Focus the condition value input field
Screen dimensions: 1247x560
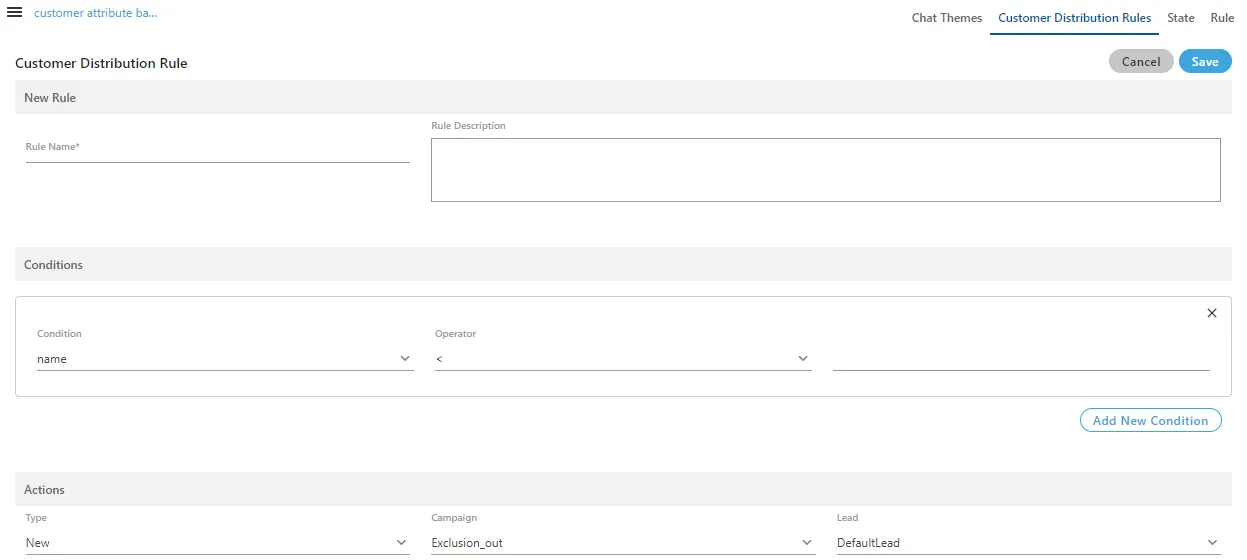pyautogui.click(x=1021, y=358)
